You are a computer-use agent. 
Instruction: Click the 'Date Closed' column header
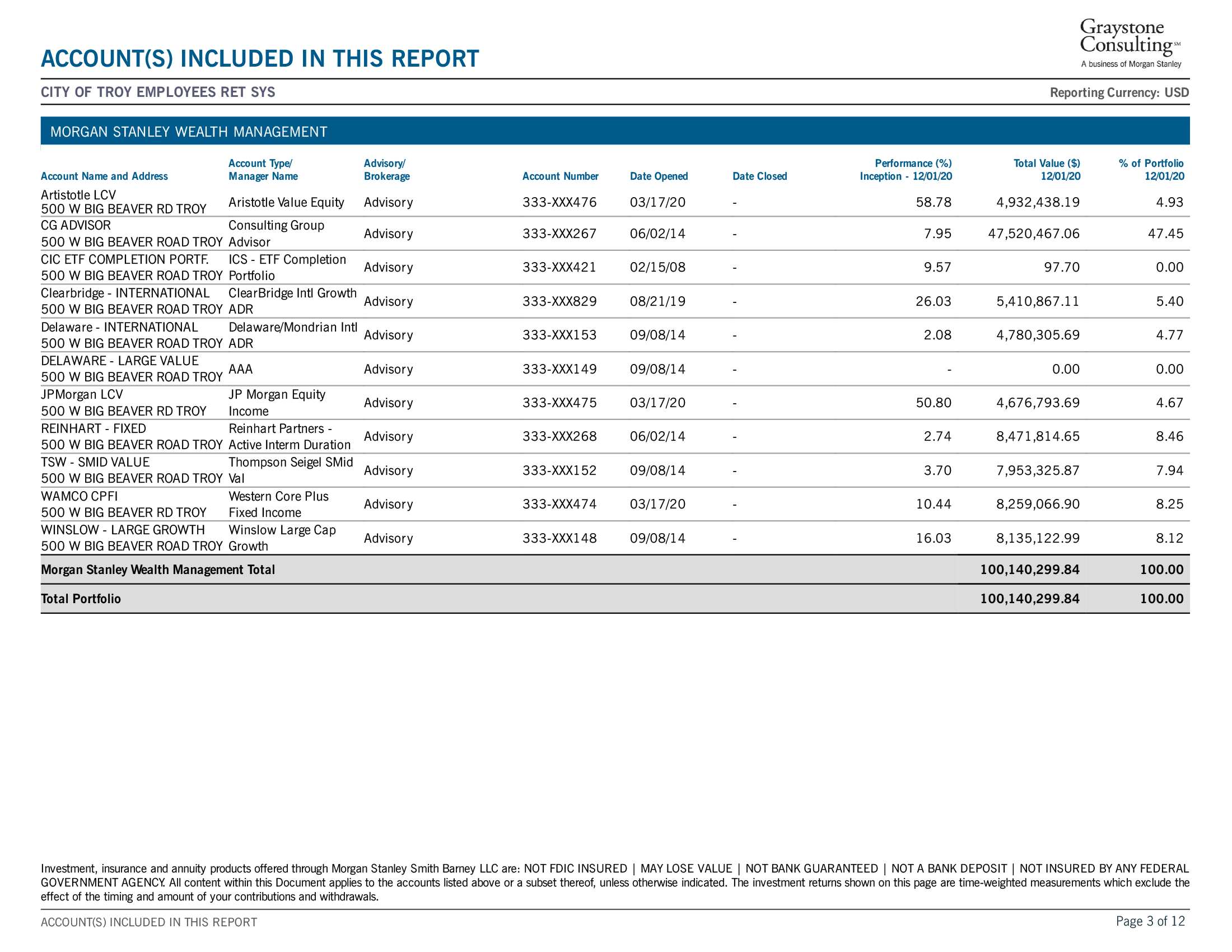[x=759, y=176]
